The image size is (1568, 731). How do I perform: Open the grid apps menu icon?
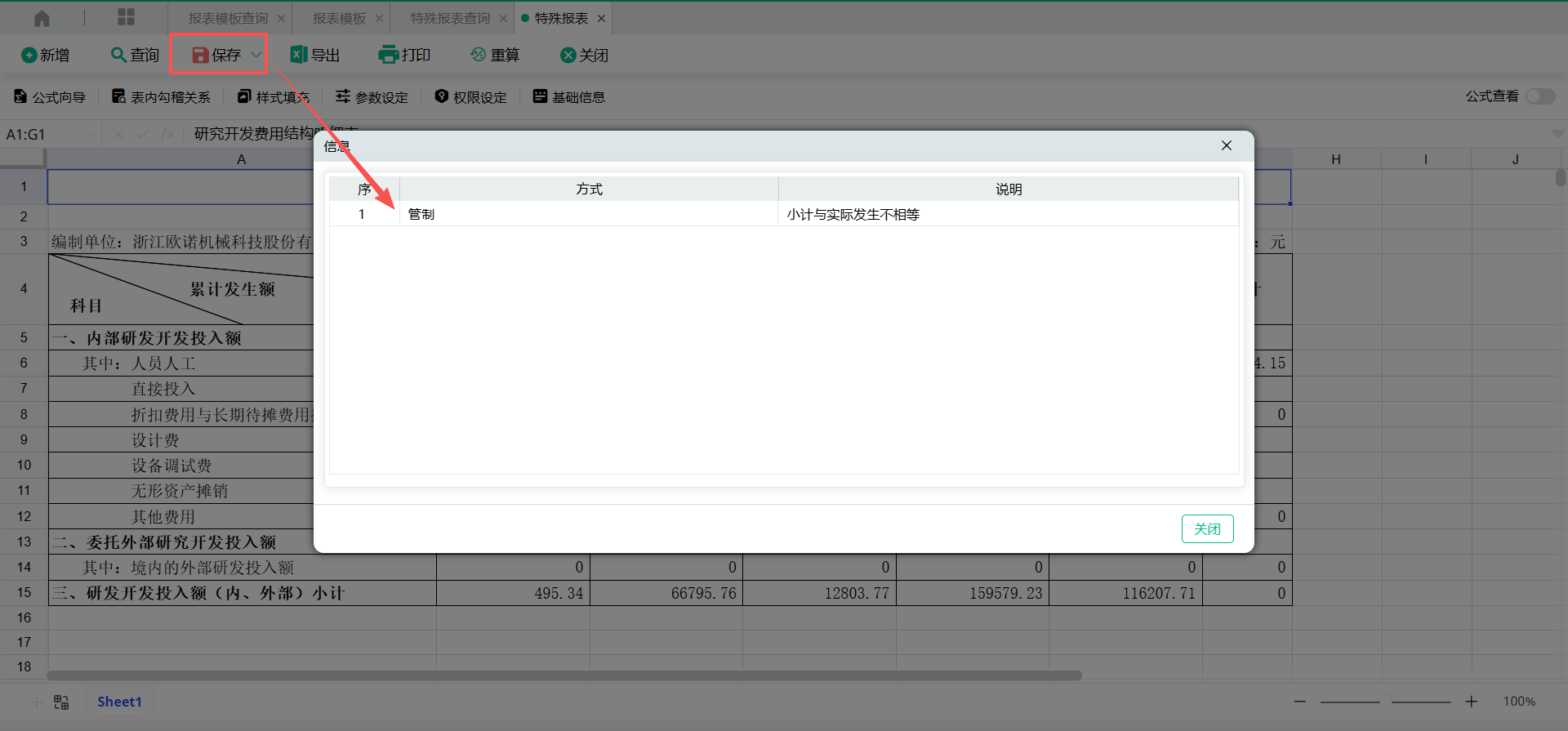[126, 18]
